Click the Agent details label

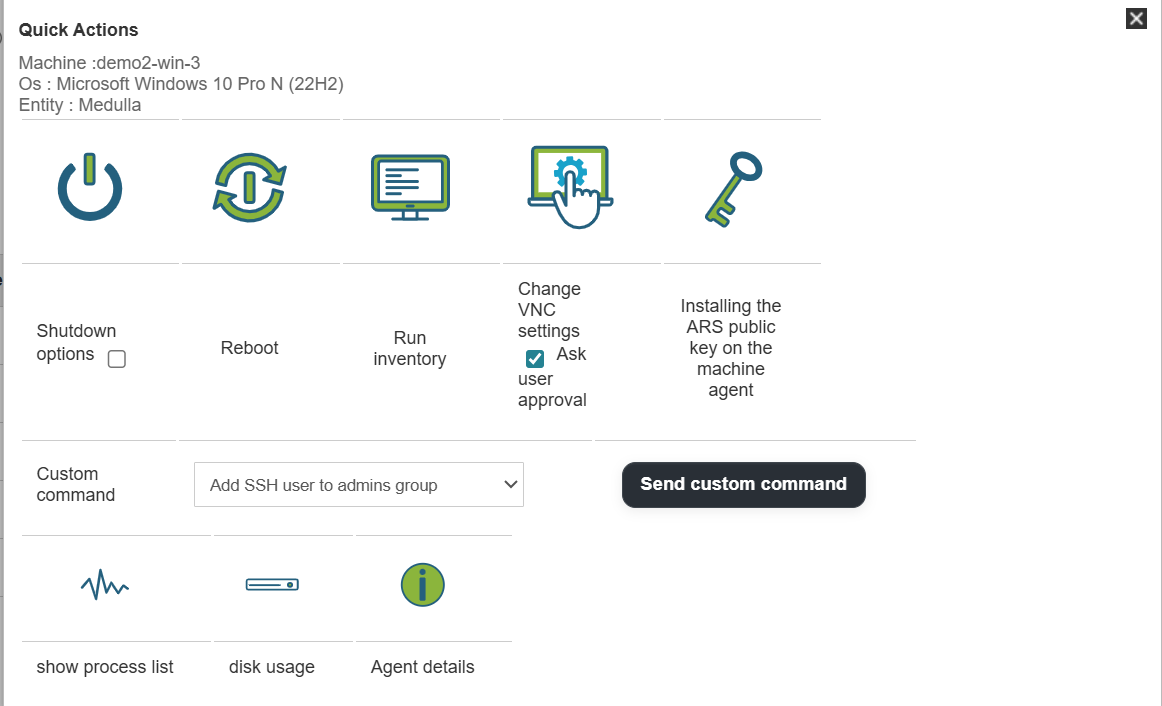(x=422, y=667)
